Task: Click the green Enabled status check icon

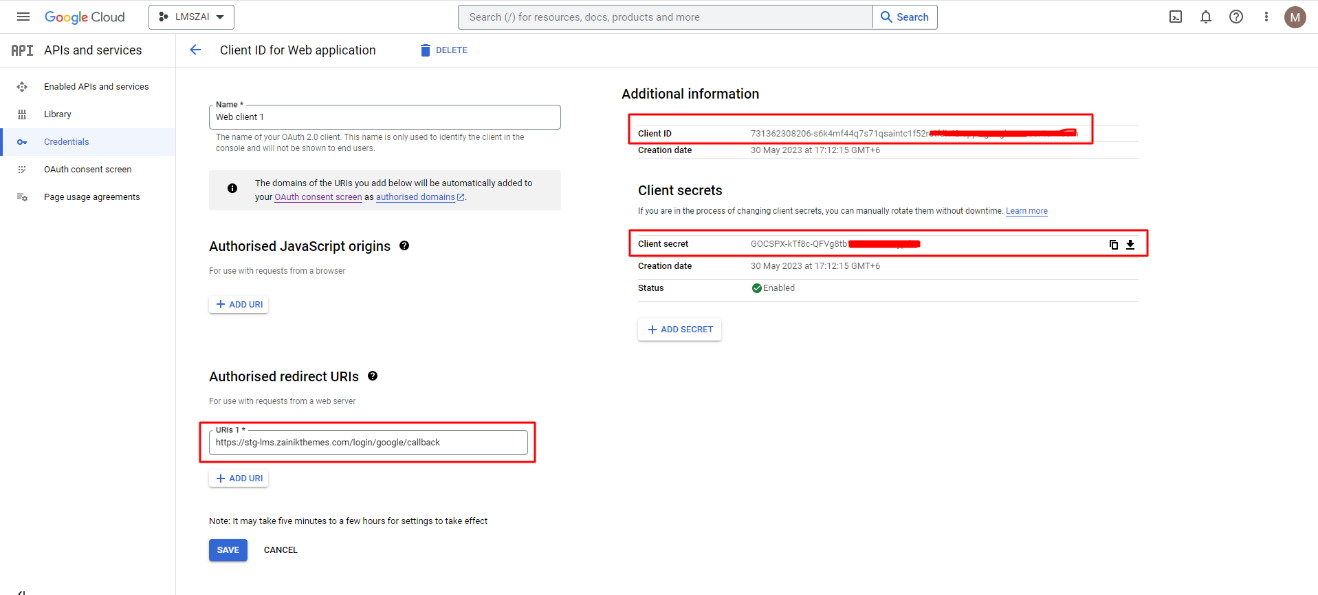Action: [757, 288]
